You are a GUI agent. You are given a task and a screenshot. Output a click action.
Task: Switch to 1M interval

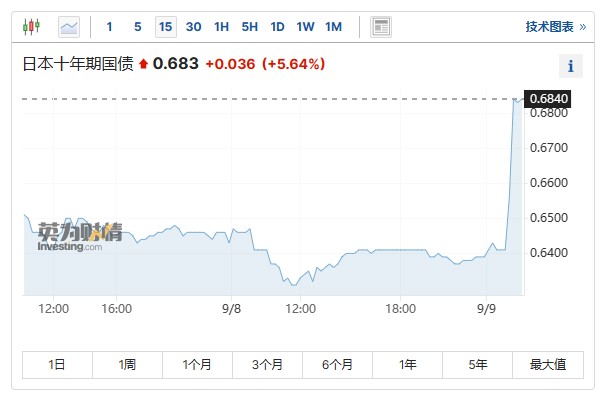click(334, 27)
